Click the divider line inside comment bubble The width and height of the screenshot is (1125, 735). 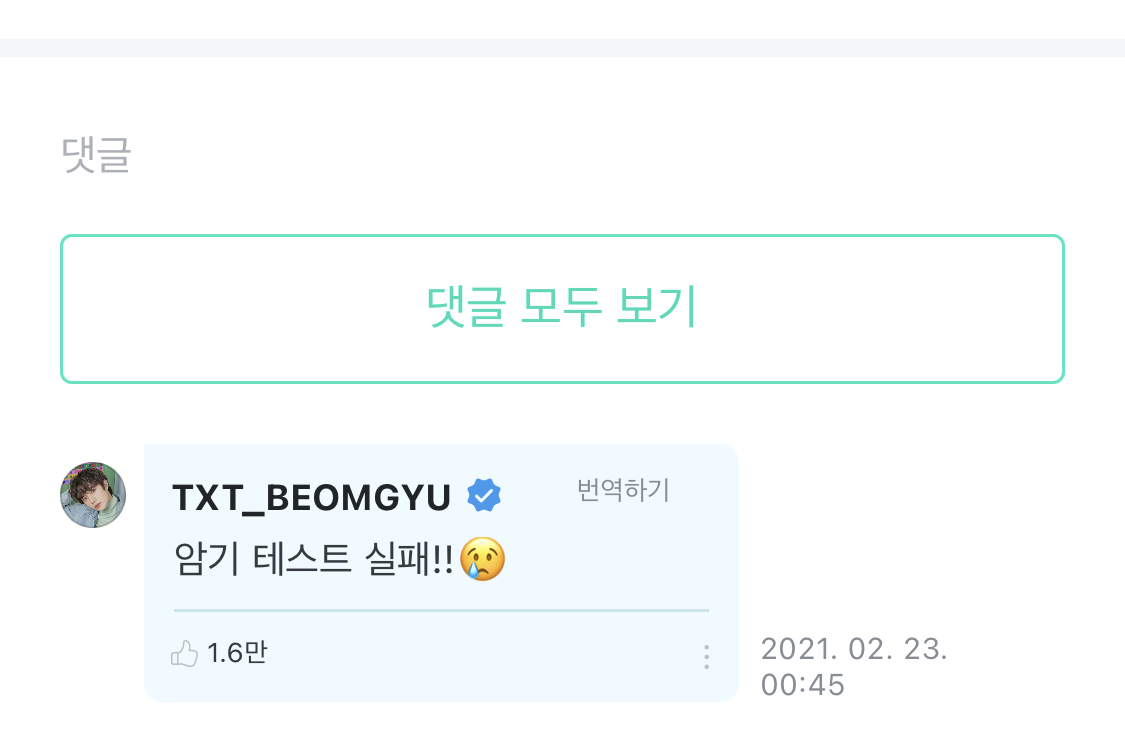(x=441, y=610)
